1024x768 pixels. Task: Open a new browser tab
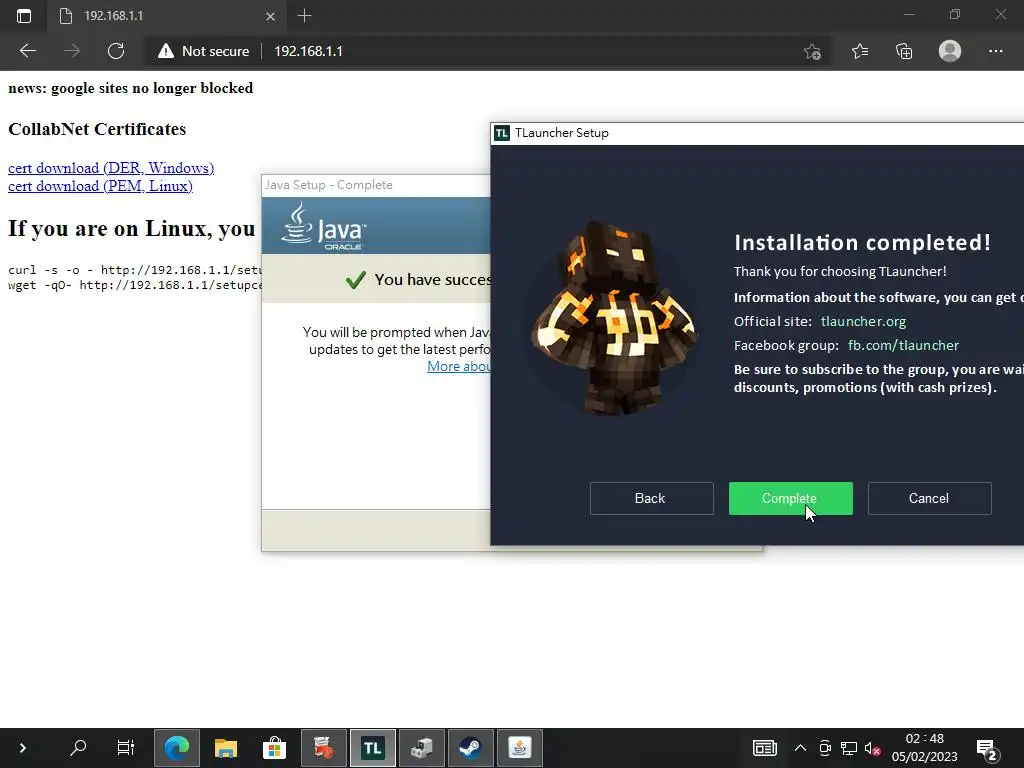[304, 16]
